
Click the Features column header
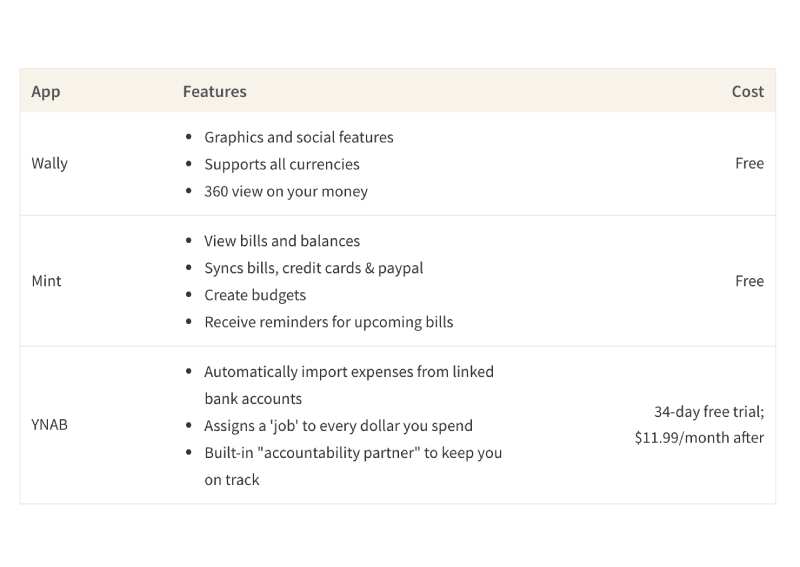214,91
